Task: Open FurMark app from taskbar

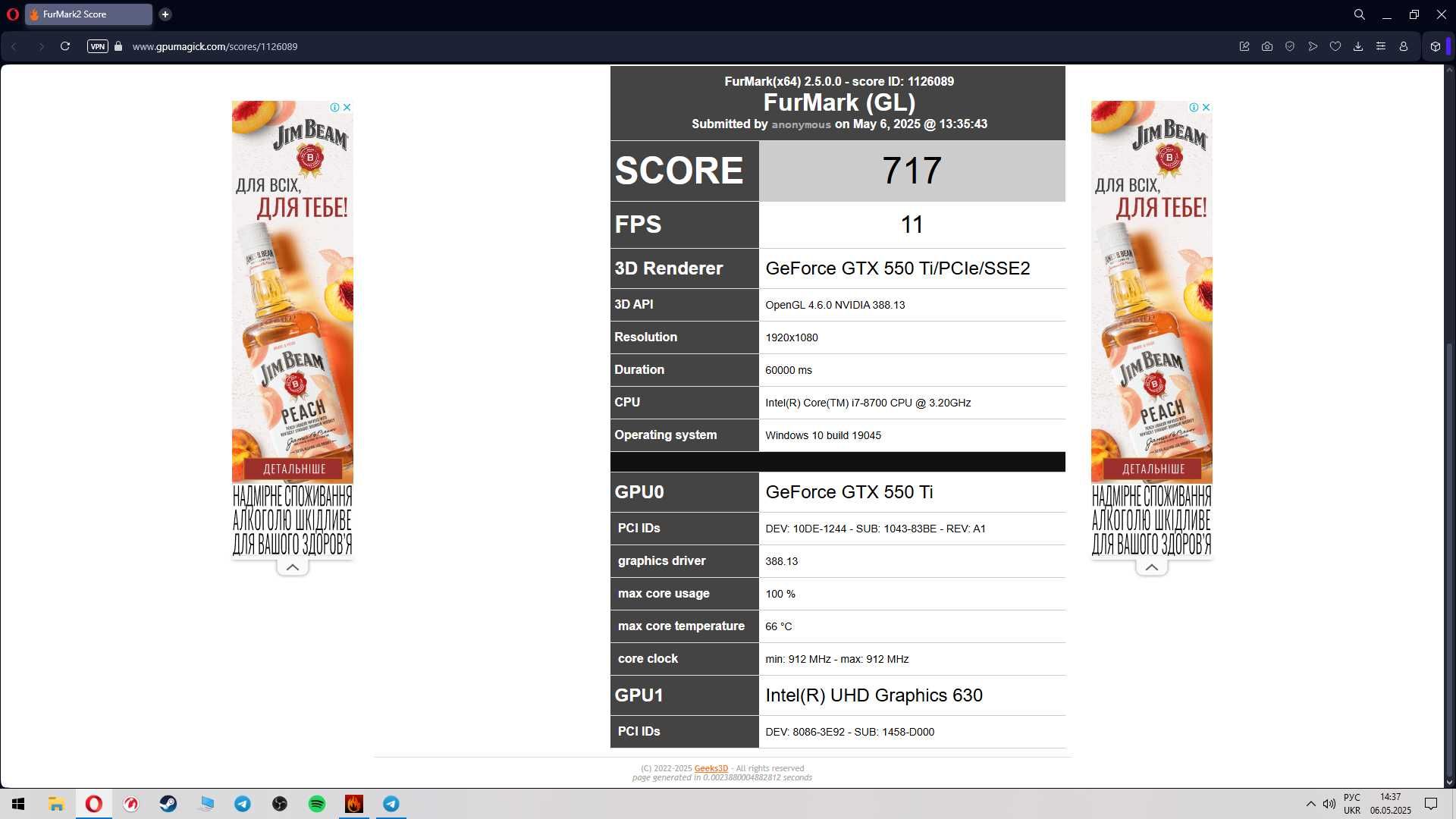Action: click(354, 804)
